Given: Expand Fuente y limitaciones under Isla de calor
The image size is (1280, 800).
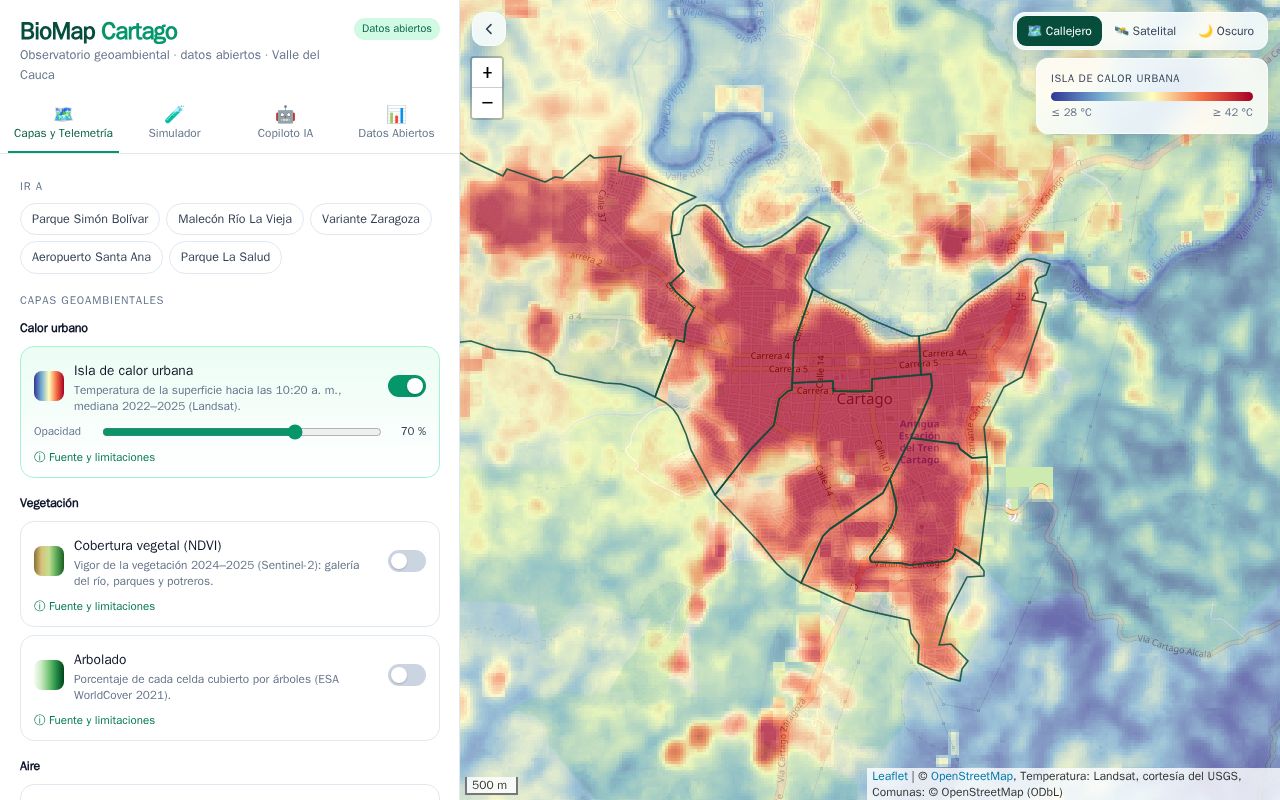Looking at the screenshot, I should (x=95, y=457).
